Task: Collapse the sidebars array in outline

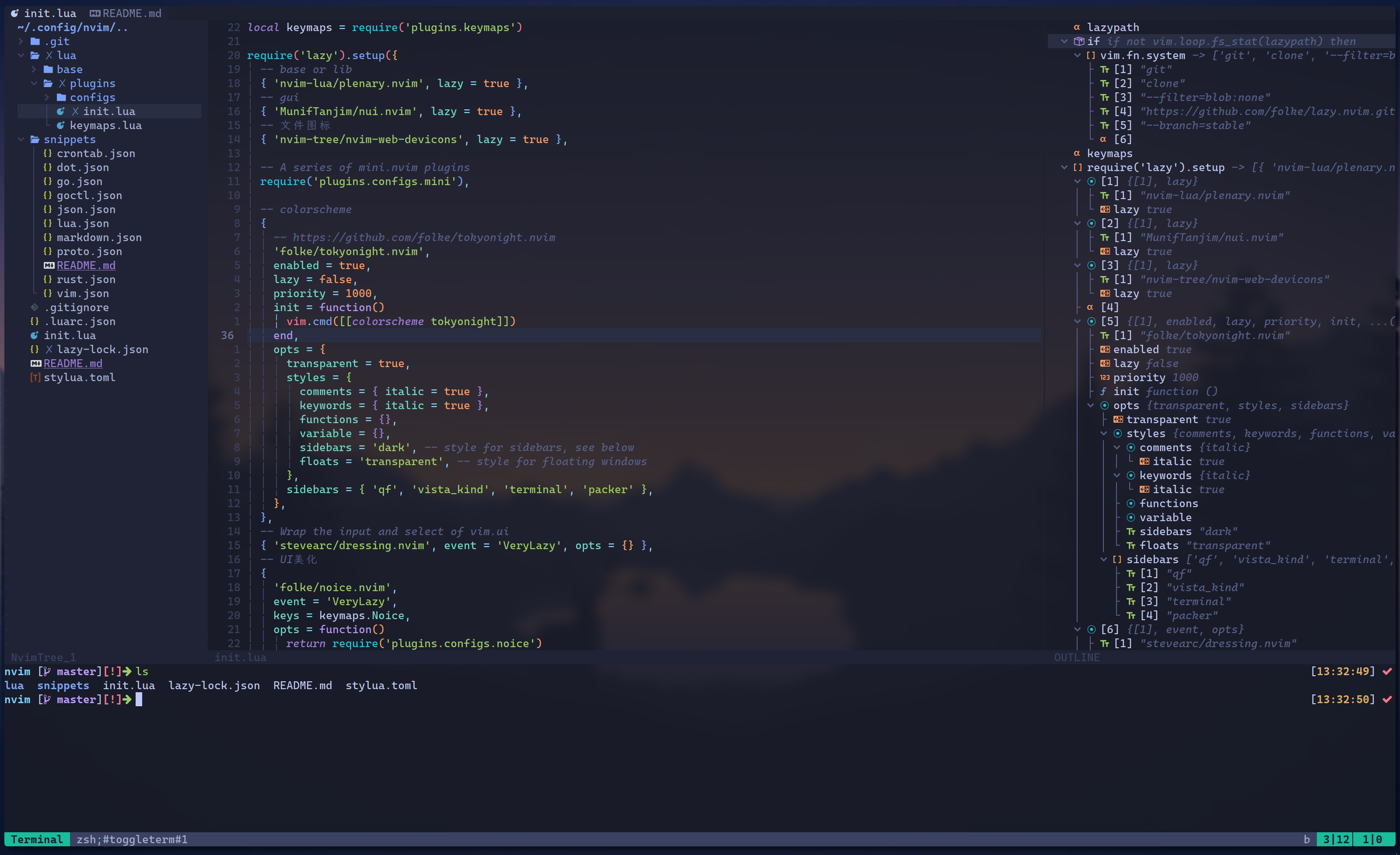Action: 1103,560
